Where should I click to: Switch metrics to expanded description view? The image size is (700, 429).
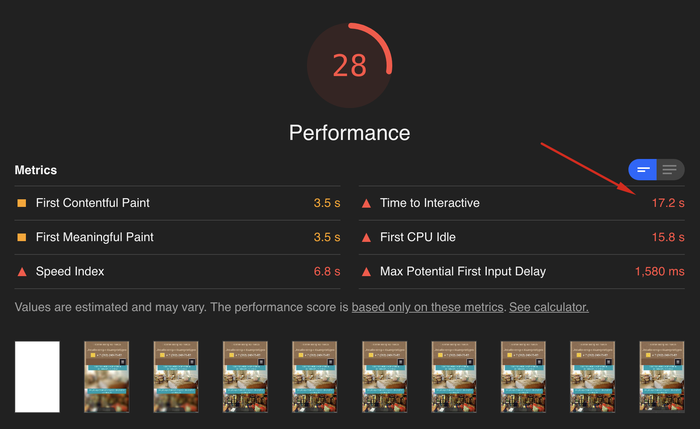[670, 170]
